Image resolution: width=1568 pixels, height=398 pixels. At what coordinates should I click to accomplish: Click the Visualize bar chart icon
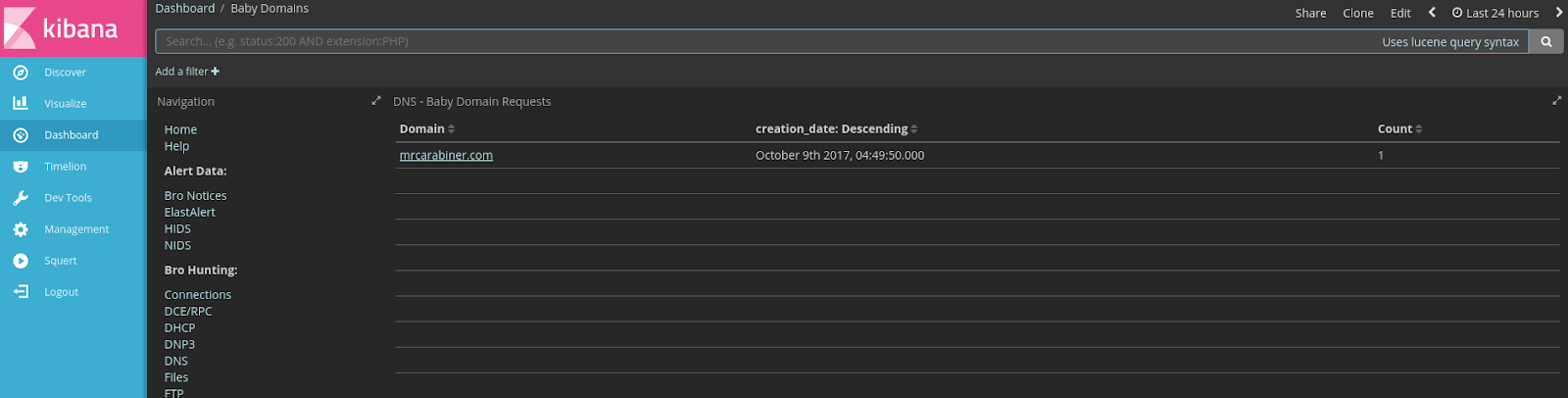[21, 104]
